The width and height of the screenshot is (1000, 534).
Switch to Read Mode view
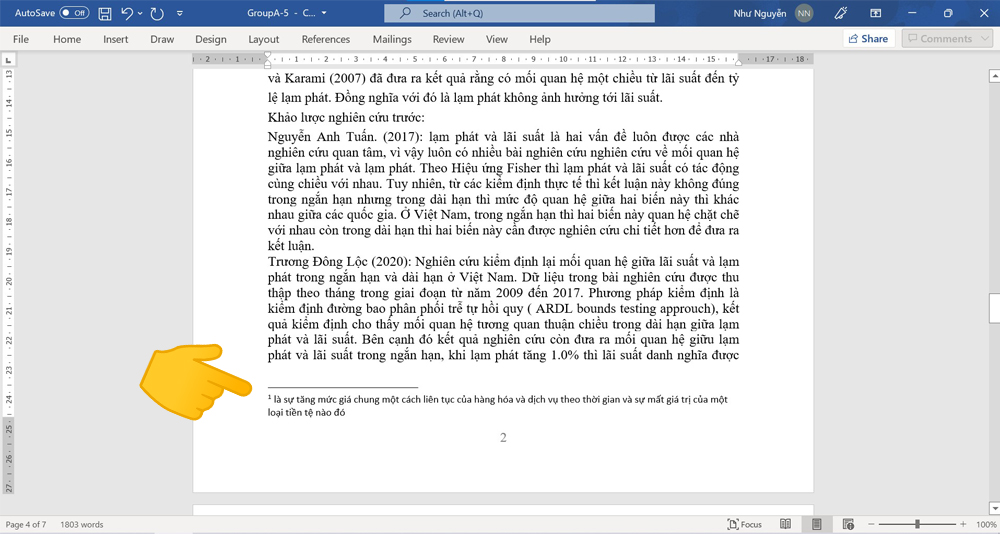pos(786,524)
